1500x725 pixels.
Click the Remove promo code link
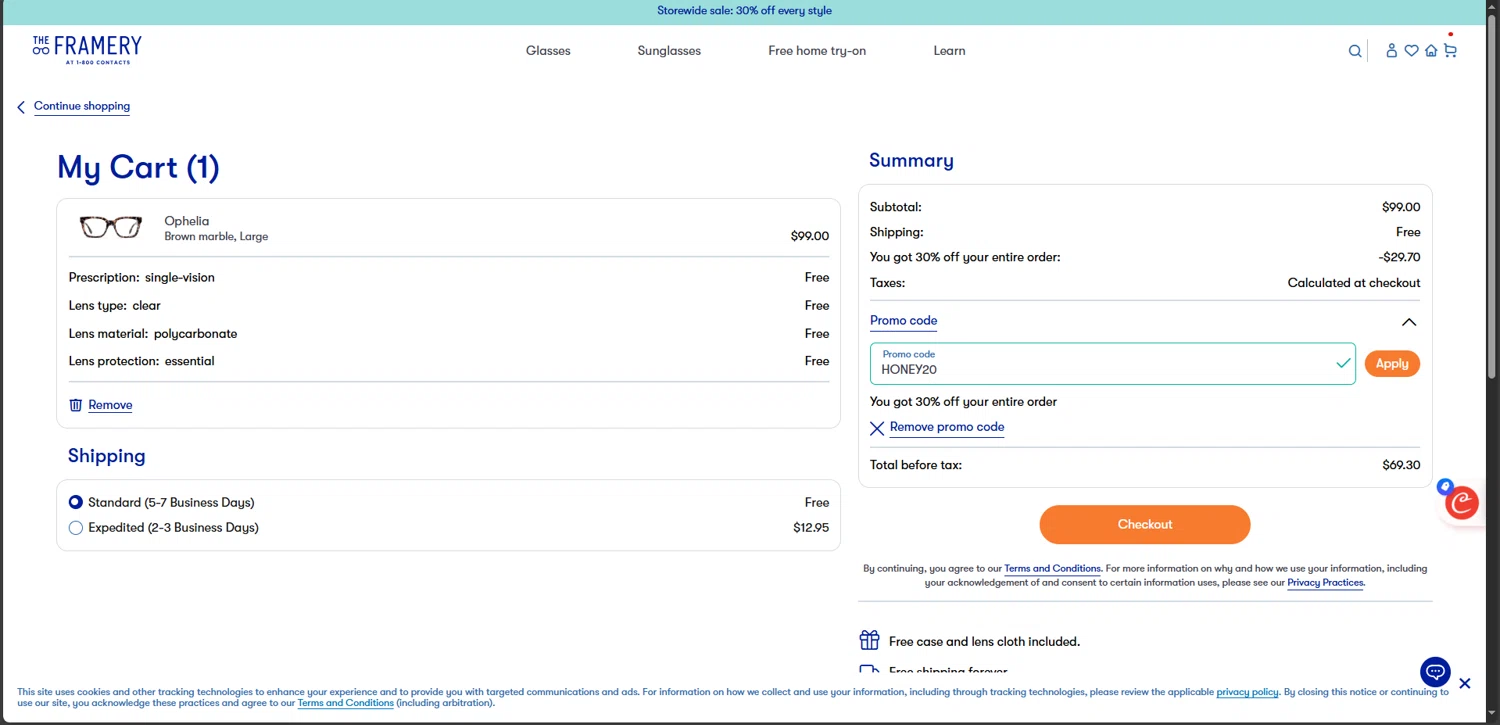point(947,427)
